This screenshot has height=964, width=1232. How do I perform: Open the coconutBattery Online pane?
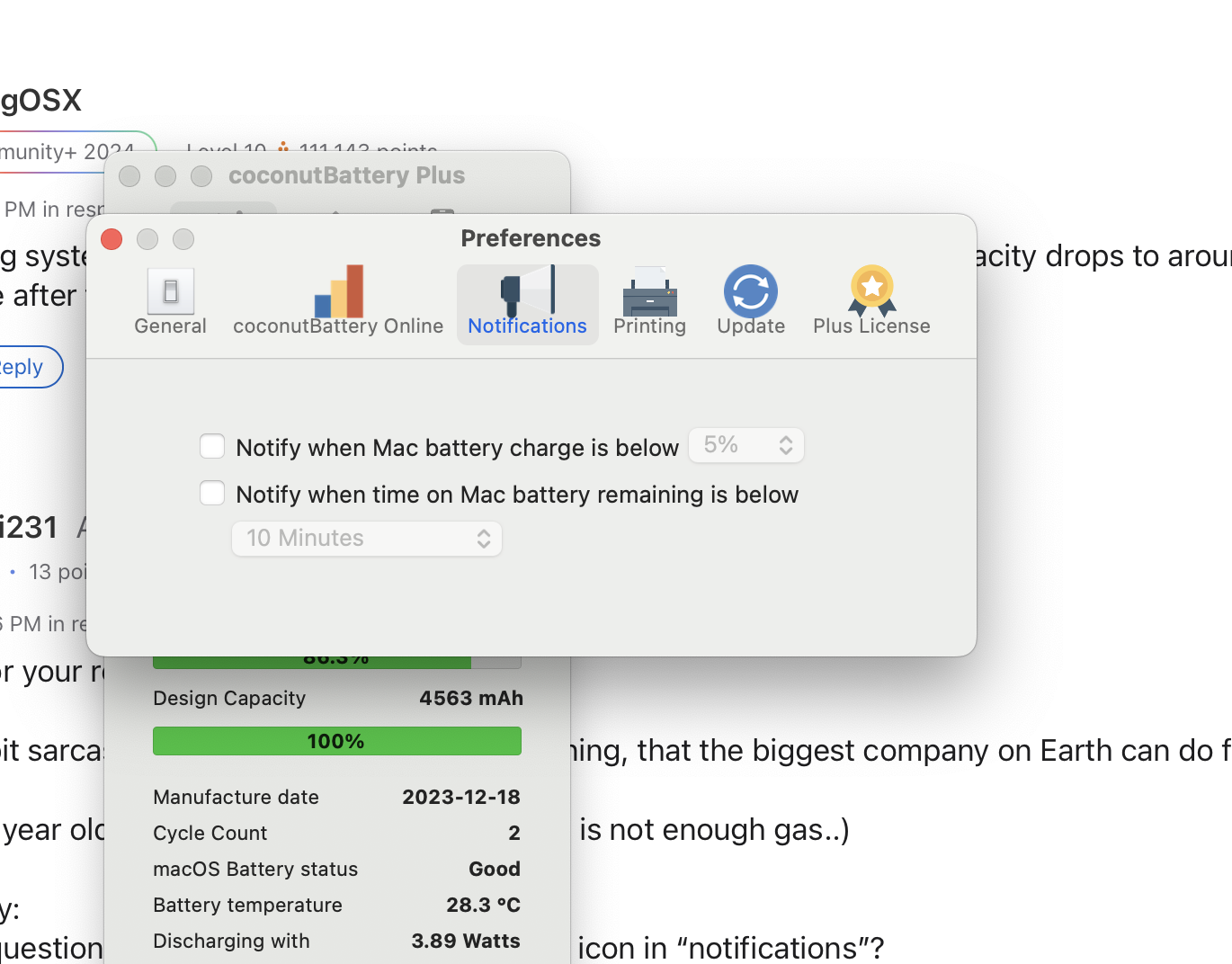coord(338,302)
